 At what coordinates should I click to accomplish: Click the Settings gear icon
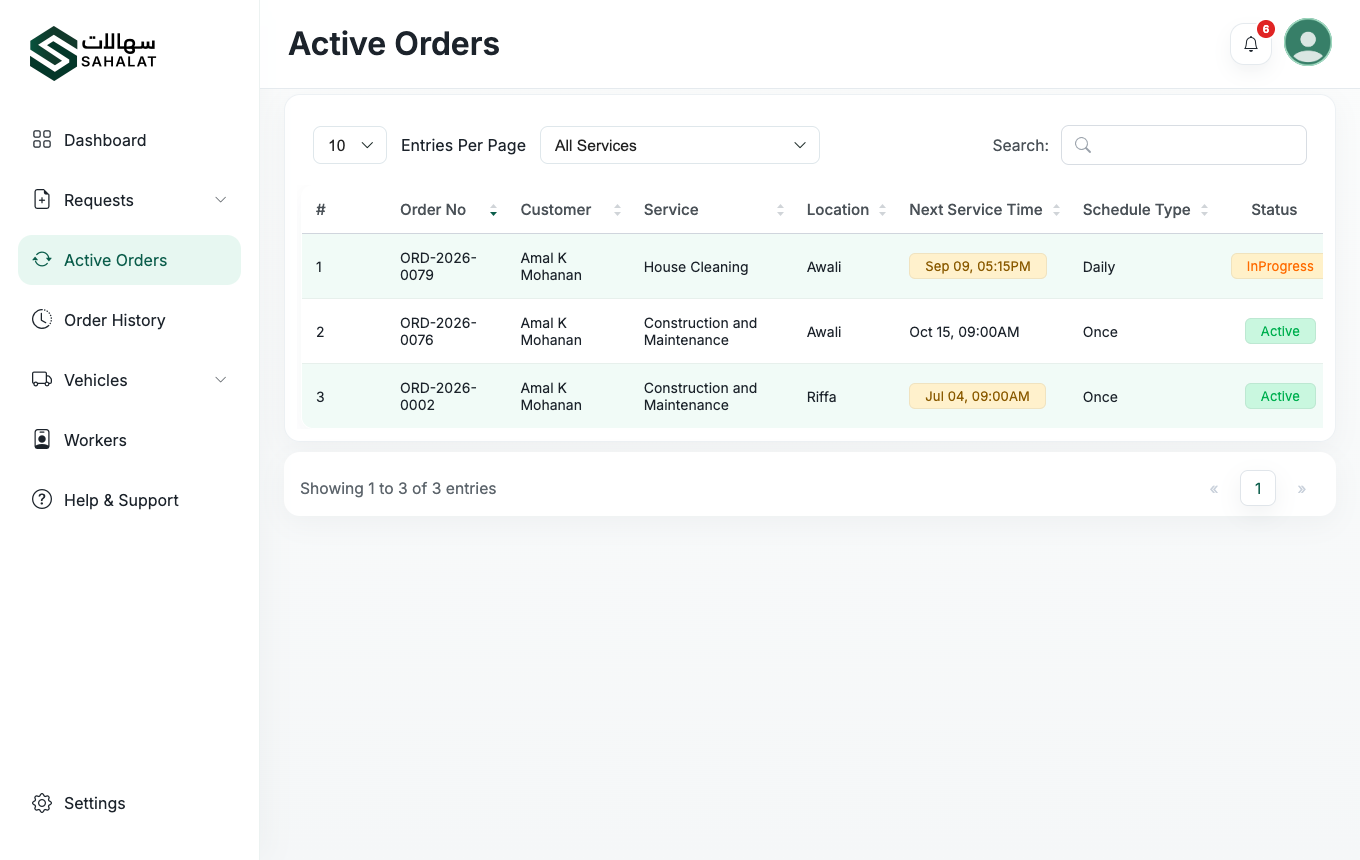click(42, 803)
